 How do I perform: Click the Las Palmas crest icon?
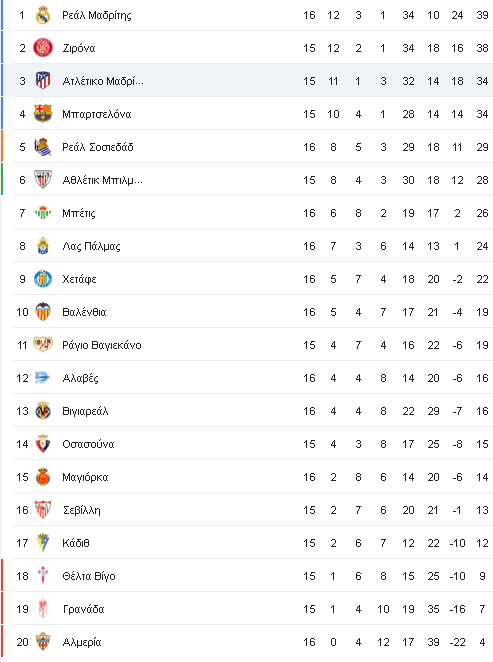point(43,246)
